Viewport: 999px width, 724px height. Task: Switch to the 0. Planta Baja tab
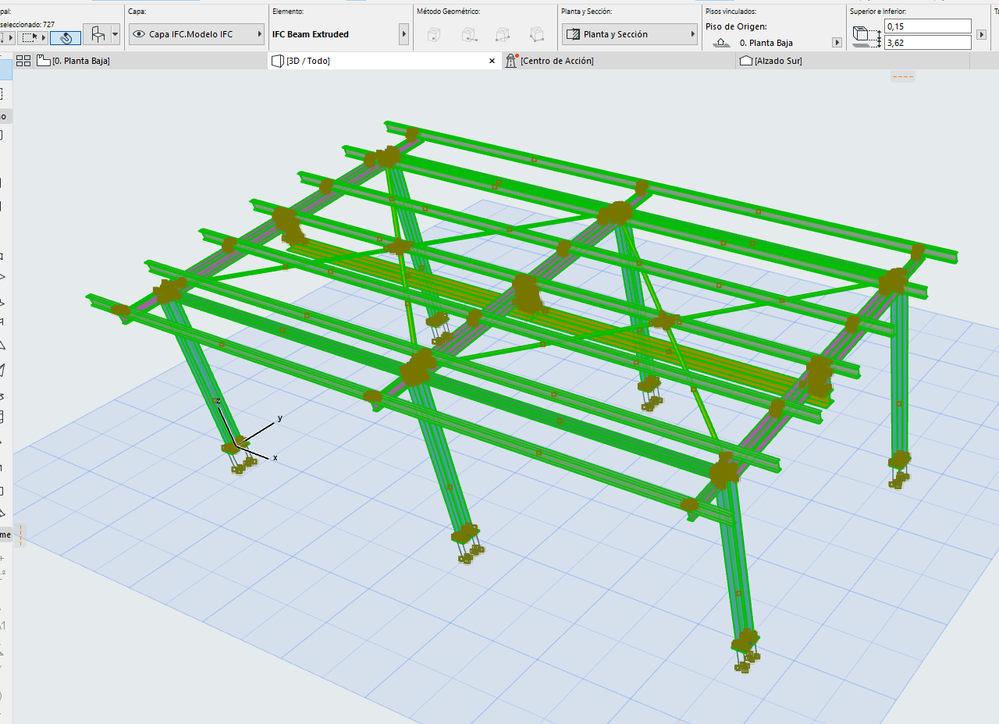pos(80,61)
